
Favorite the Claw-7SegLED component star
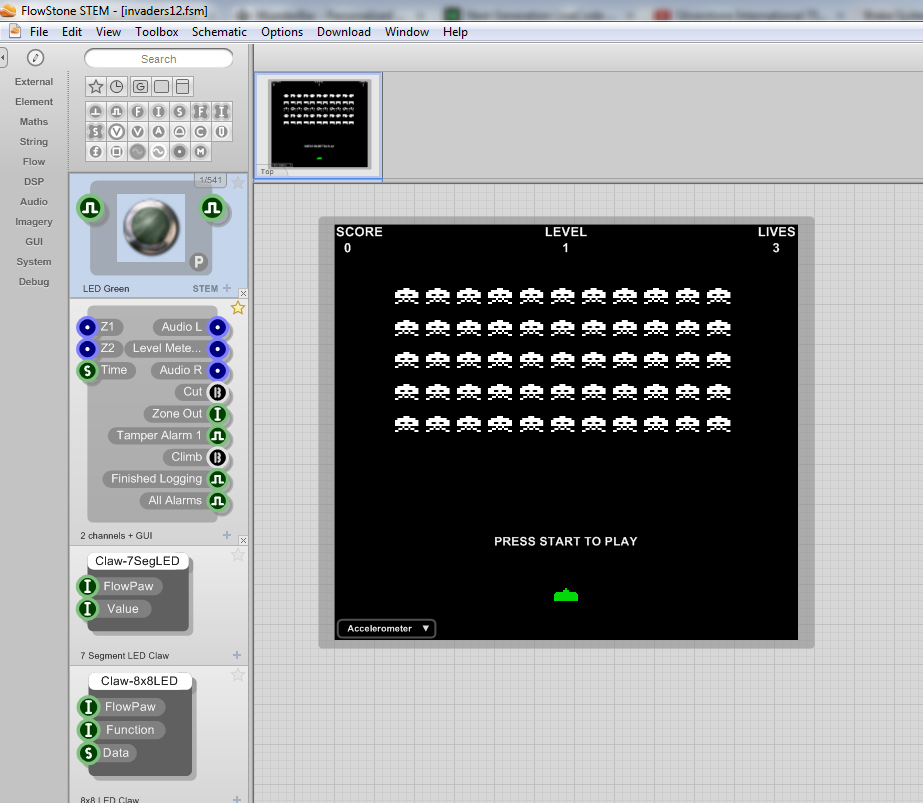pyautogui.click(x=238, y=555)
